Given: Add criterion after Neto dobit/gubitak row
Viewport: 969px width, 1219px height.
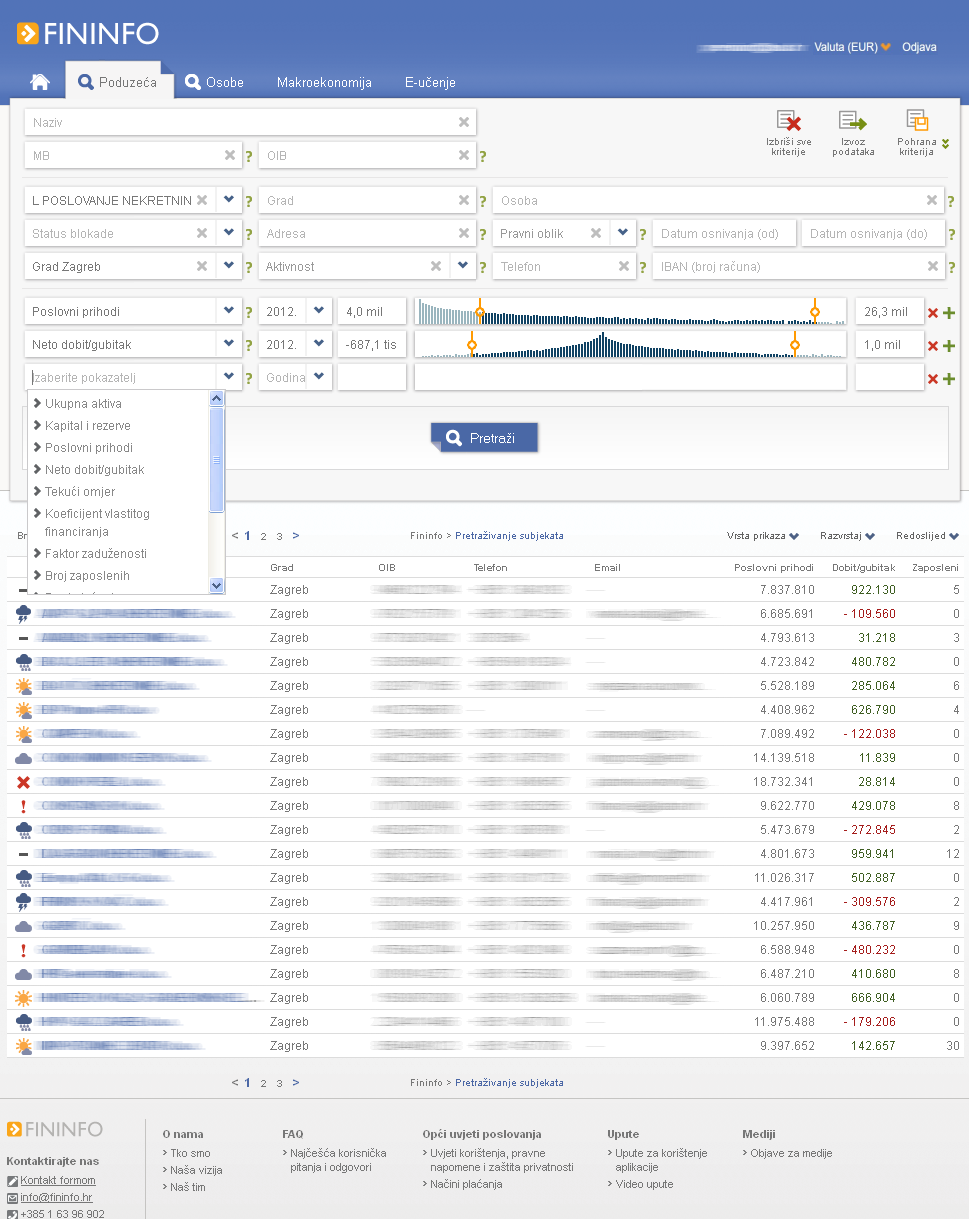Looking at the screenshot, I should click(949, 346).
